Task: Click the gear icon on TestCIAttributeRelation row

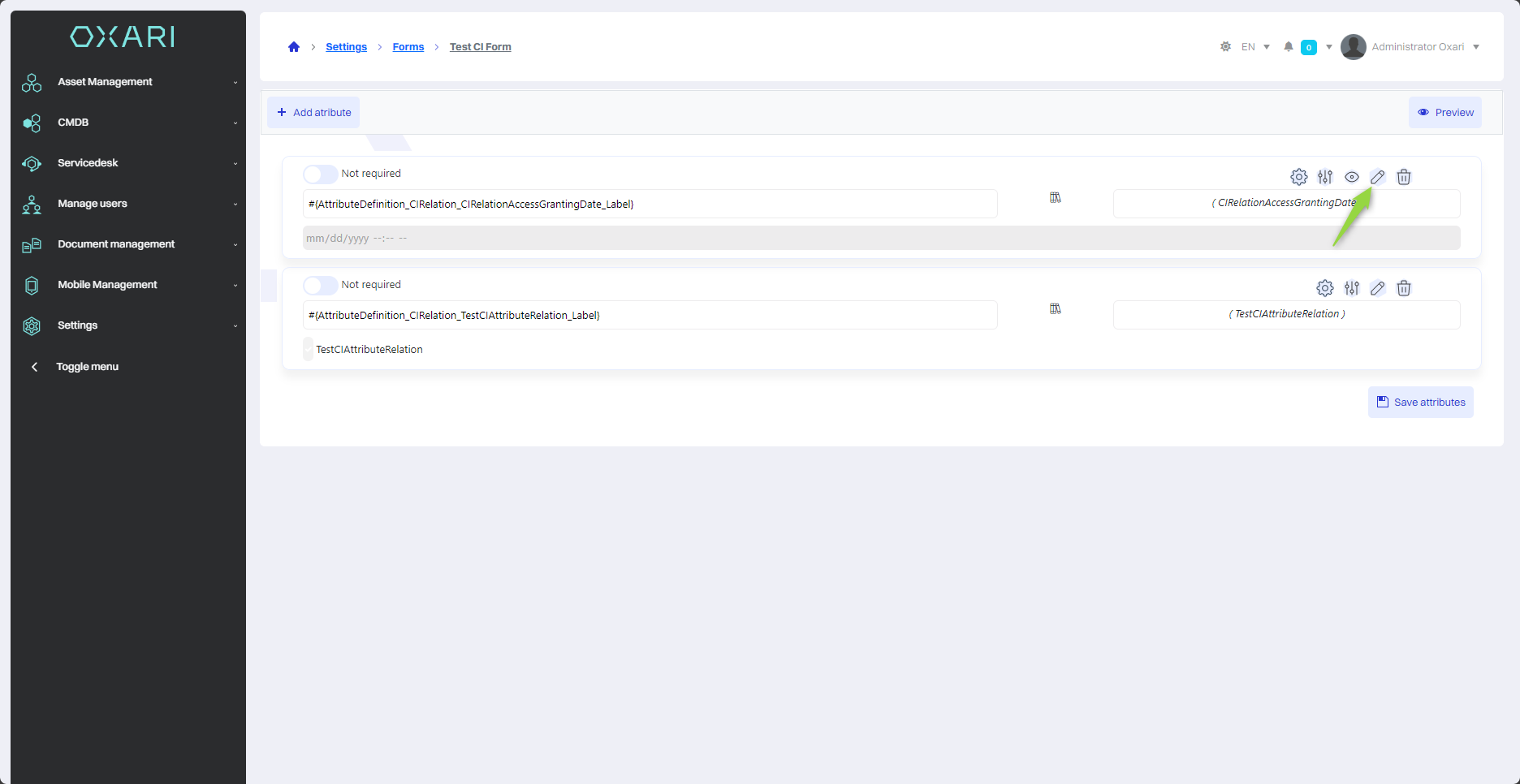Action: point(1325,288)
